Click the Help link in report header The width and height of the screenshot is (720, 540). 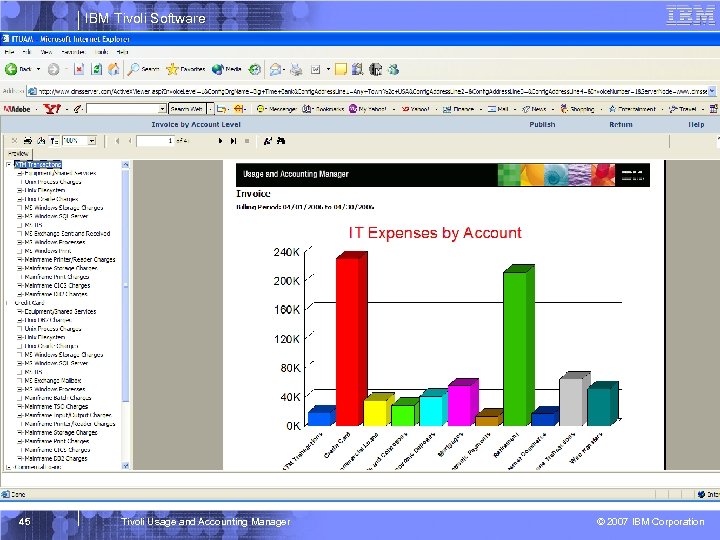coord(696,124)
